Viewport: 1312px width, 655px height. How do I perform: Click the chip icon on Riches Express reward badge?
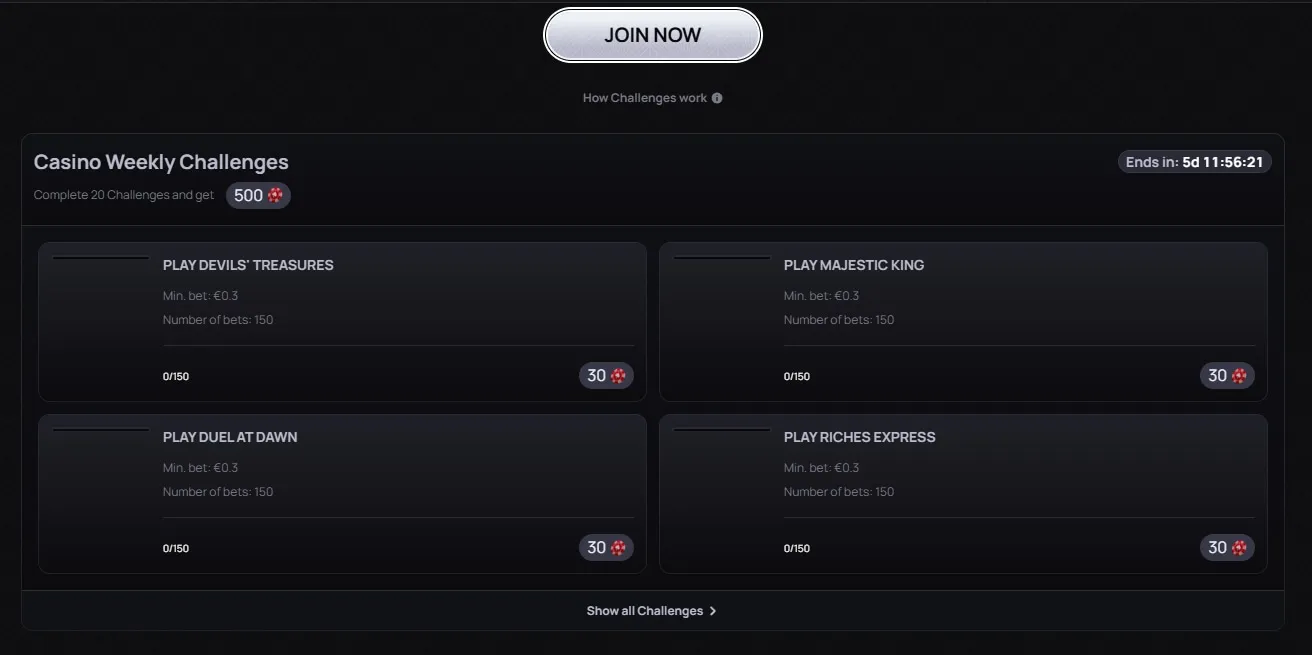coord(1240,547)
